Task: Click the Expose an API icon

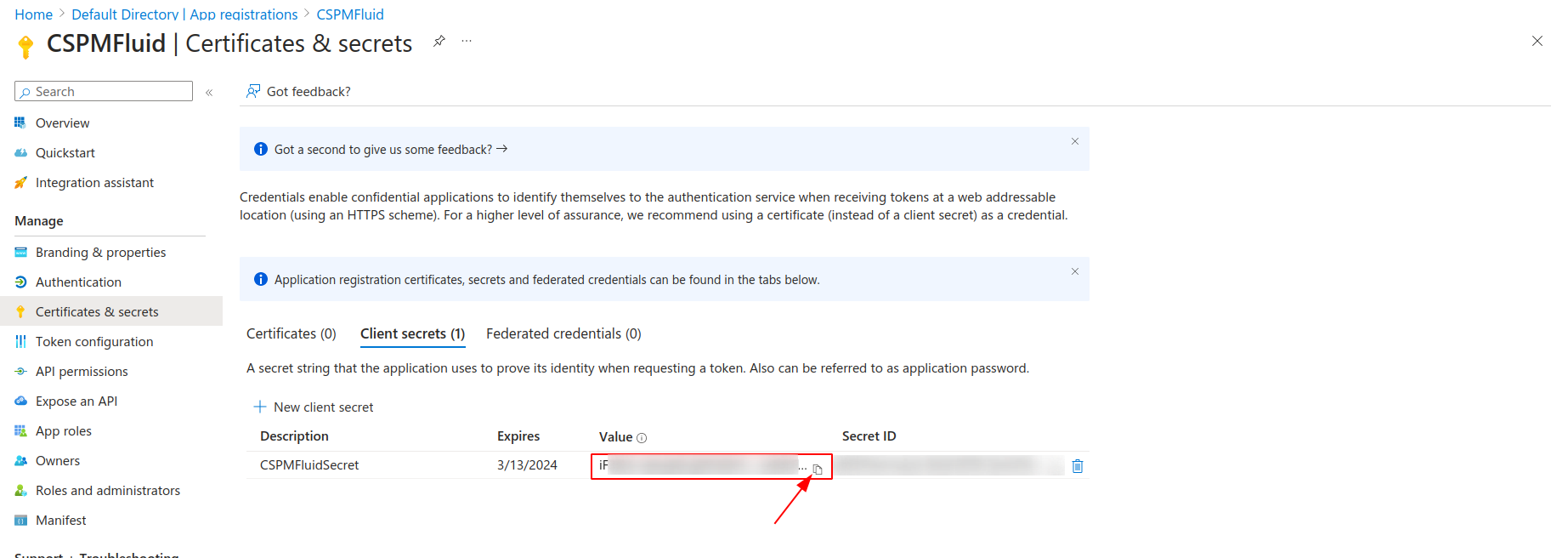Action: (20, 401)
